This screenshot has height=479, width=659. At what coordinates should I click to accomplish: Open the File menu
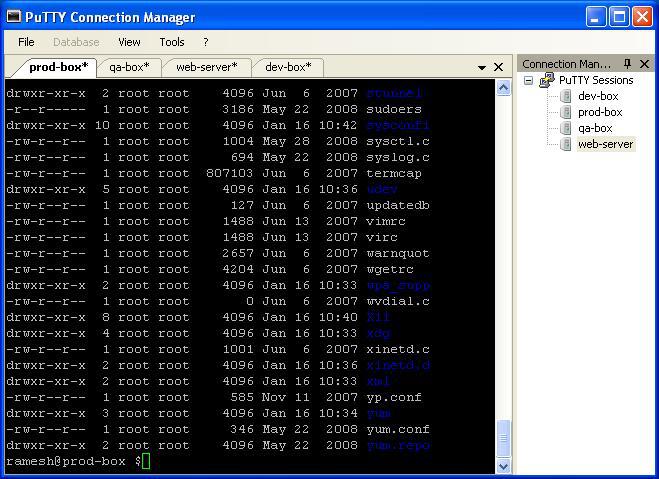point(26,42)
